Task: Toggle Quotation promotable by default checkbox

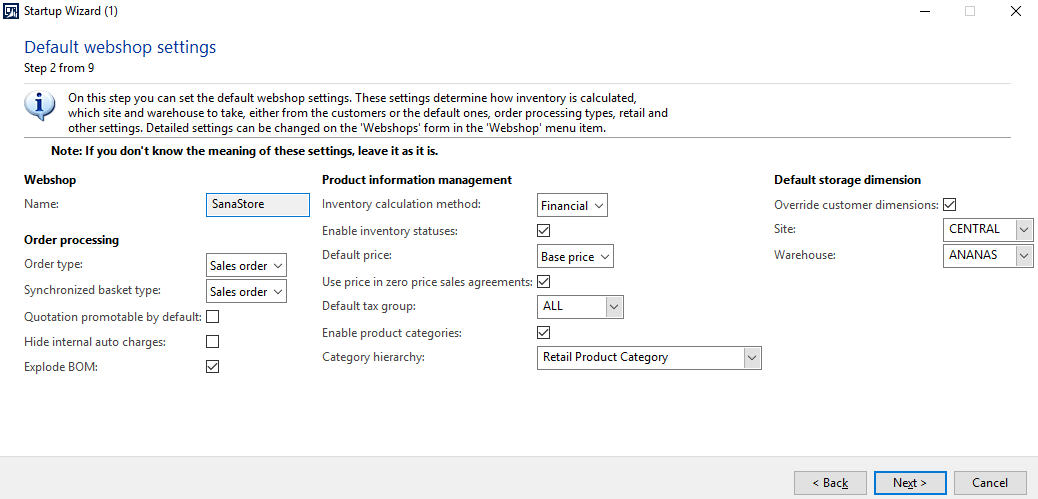Action: [x=212, y=317]
